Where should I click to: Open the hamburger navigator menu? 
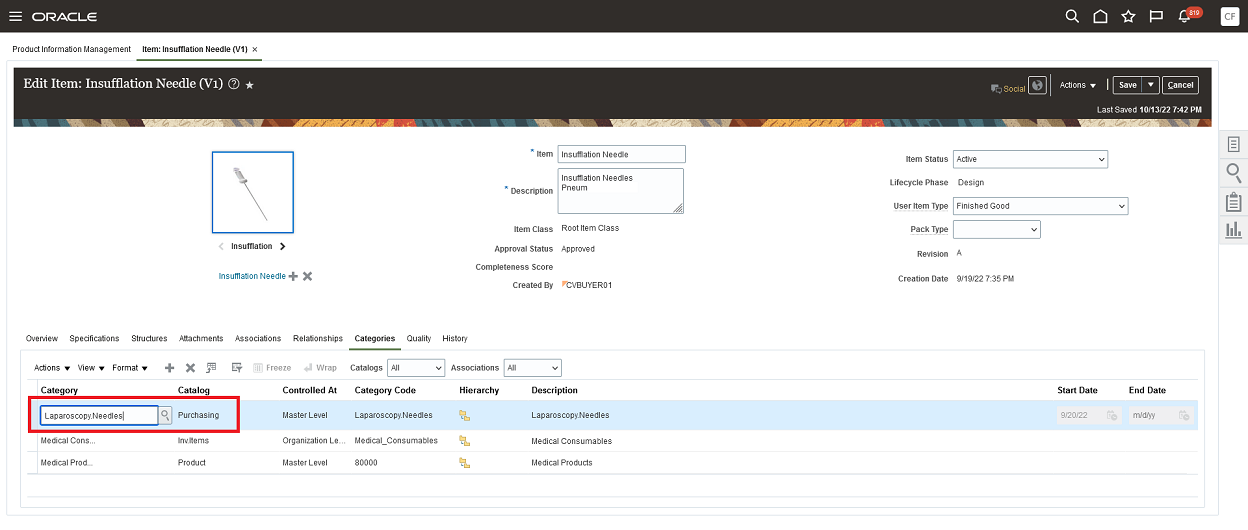pyautogui.click(x=15, y=17)
